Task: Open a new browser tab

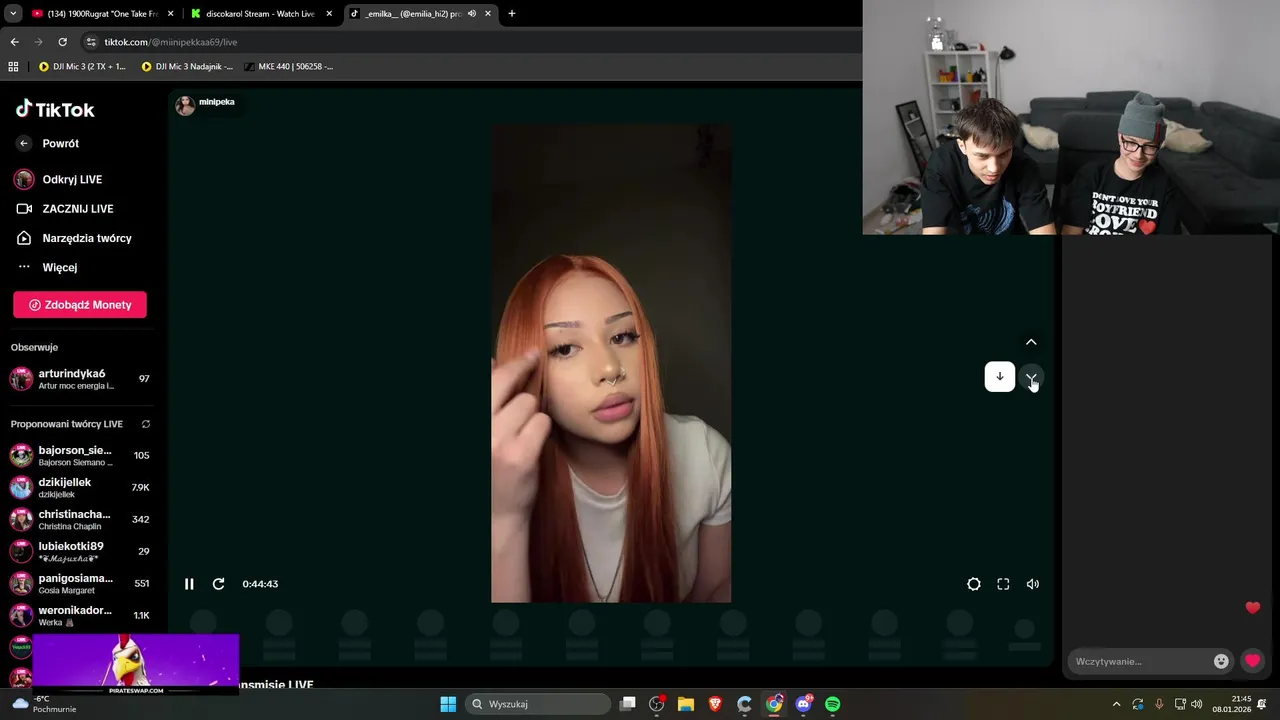Action: [512, 14]
